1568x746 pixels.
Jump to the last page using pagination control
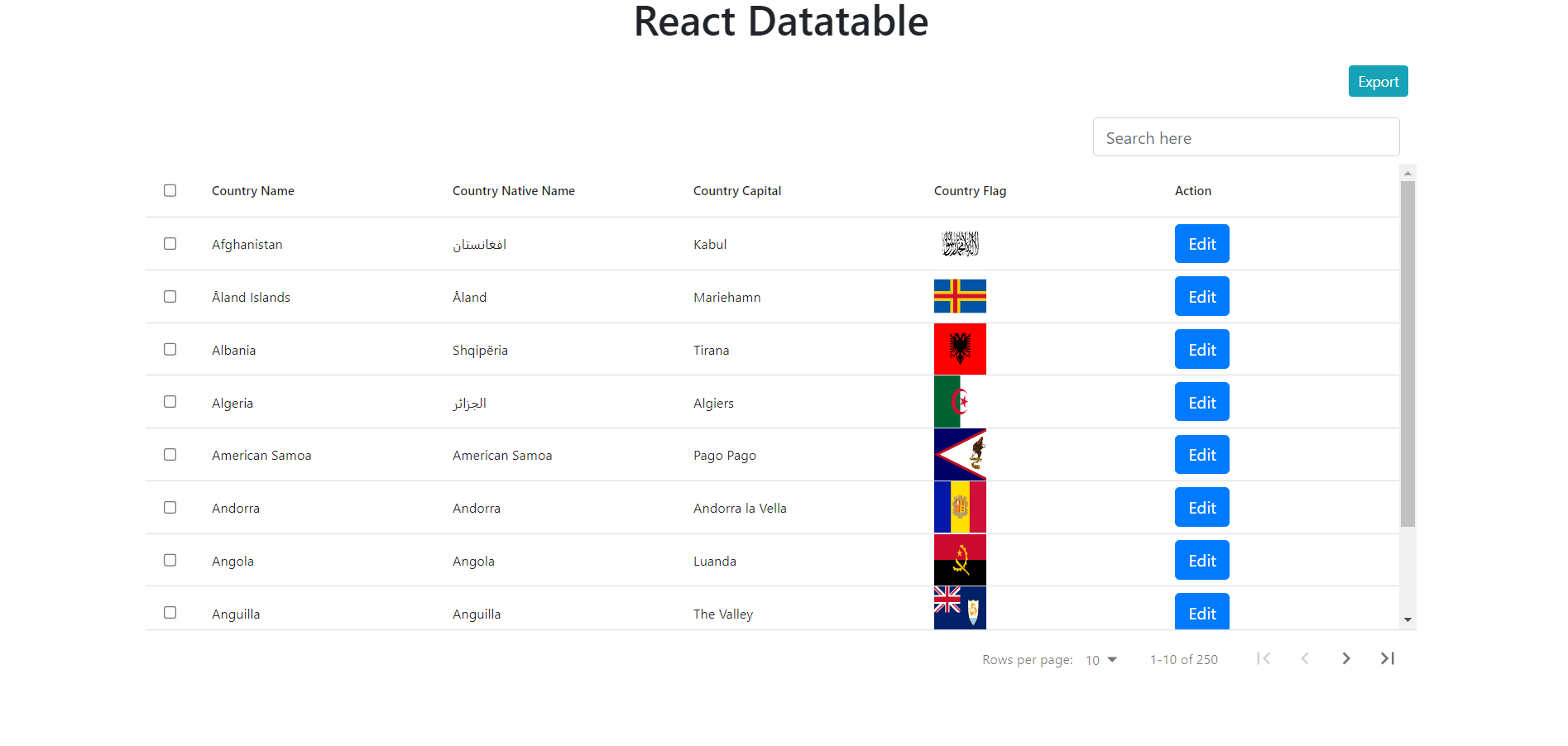click(1388, 658)
